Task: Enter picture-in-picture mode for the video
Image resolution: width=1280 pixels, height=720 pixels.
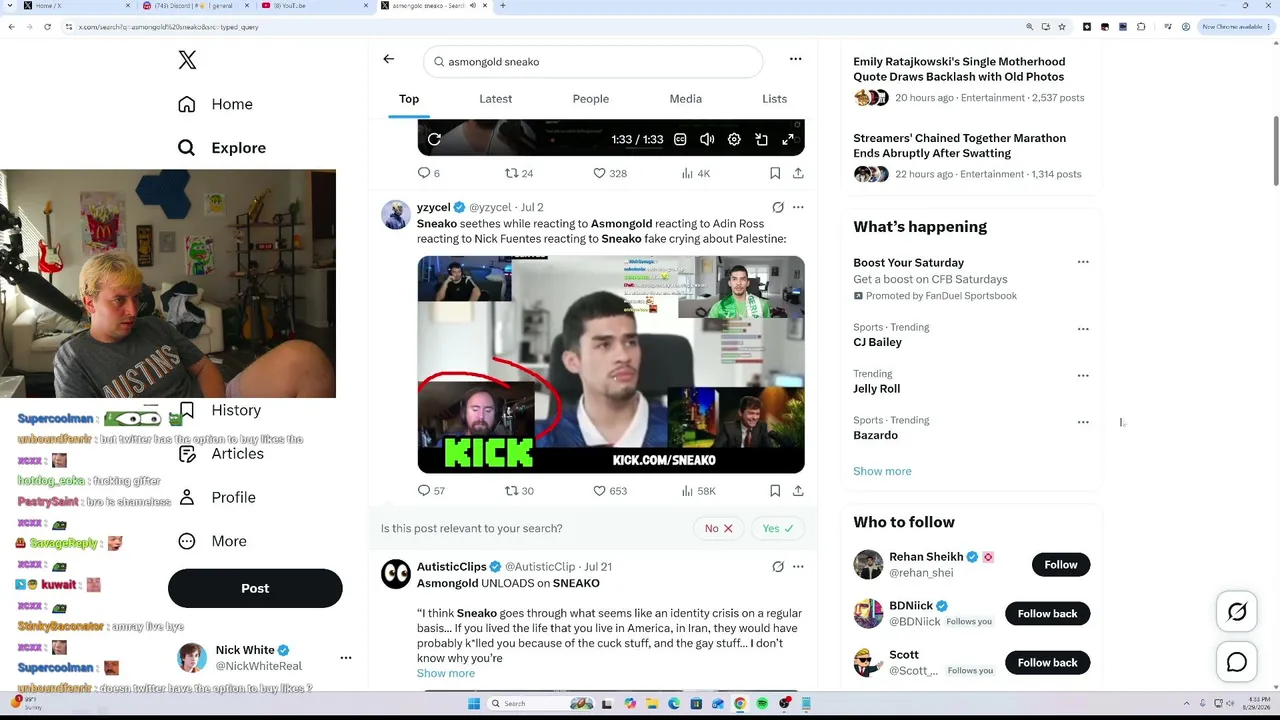Action: [761, 139]
